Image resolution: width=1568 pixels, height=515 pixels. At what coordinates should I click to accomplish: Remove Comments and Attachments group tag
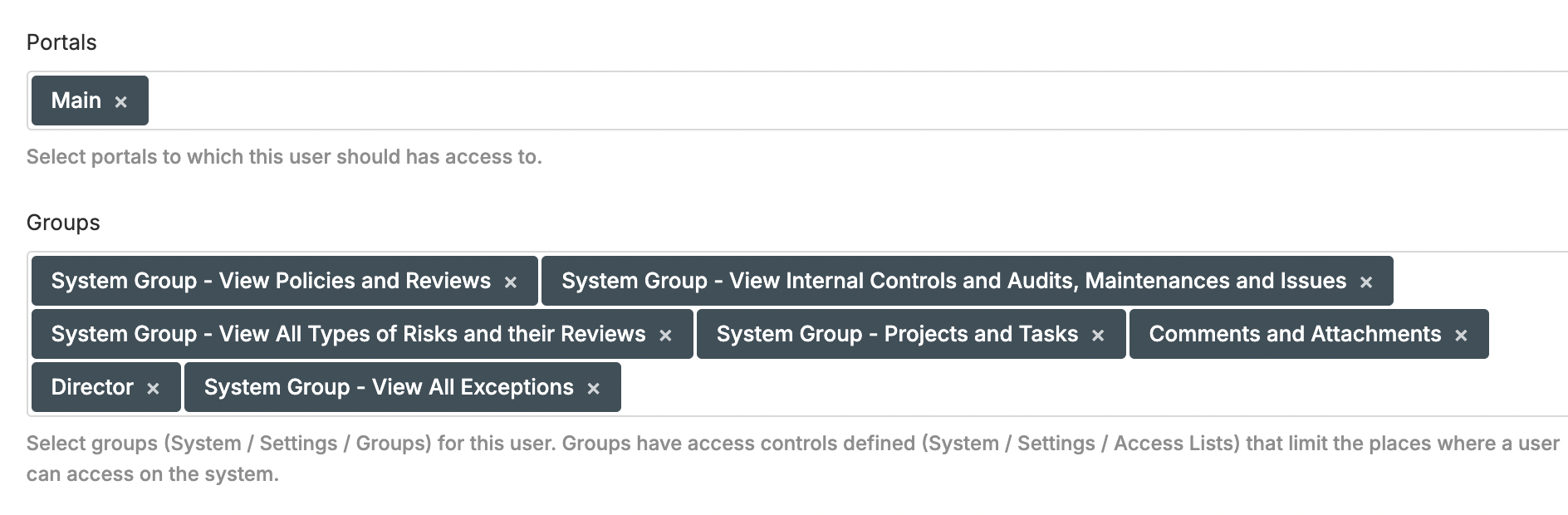[x=1461, y=336]
